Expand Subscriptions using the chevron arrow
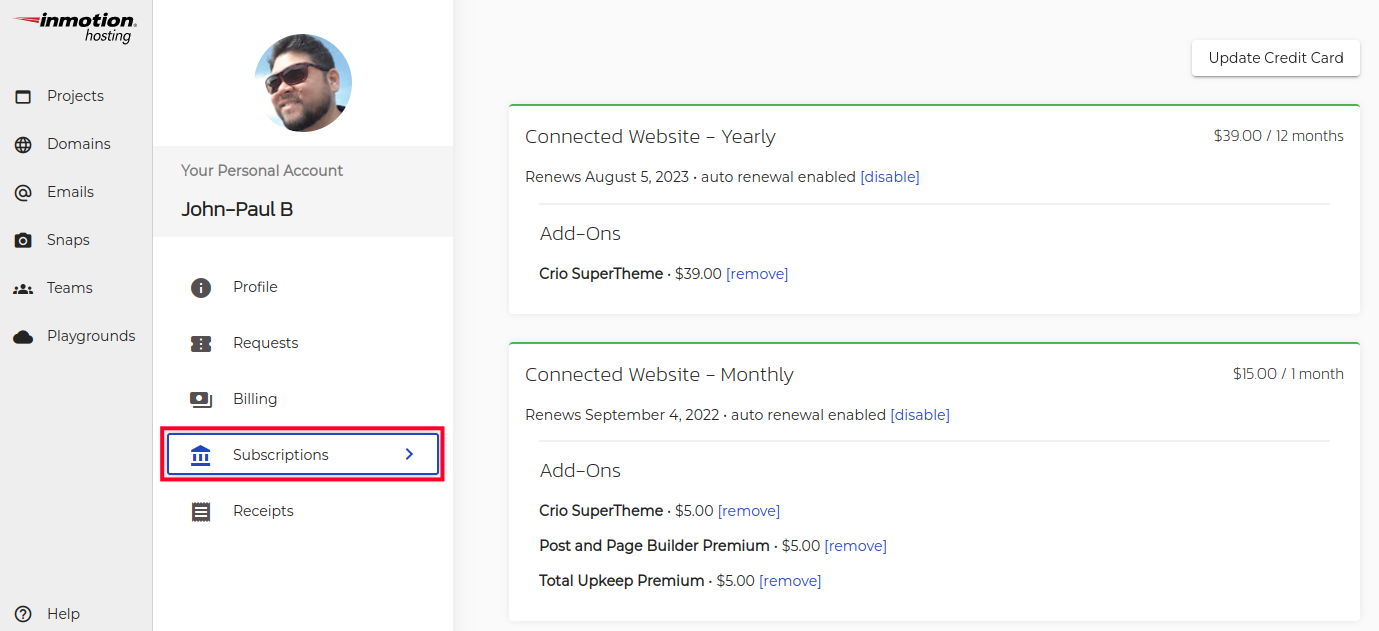The width and height of the screenshot is (1379, 631). [x=409, y=454]
